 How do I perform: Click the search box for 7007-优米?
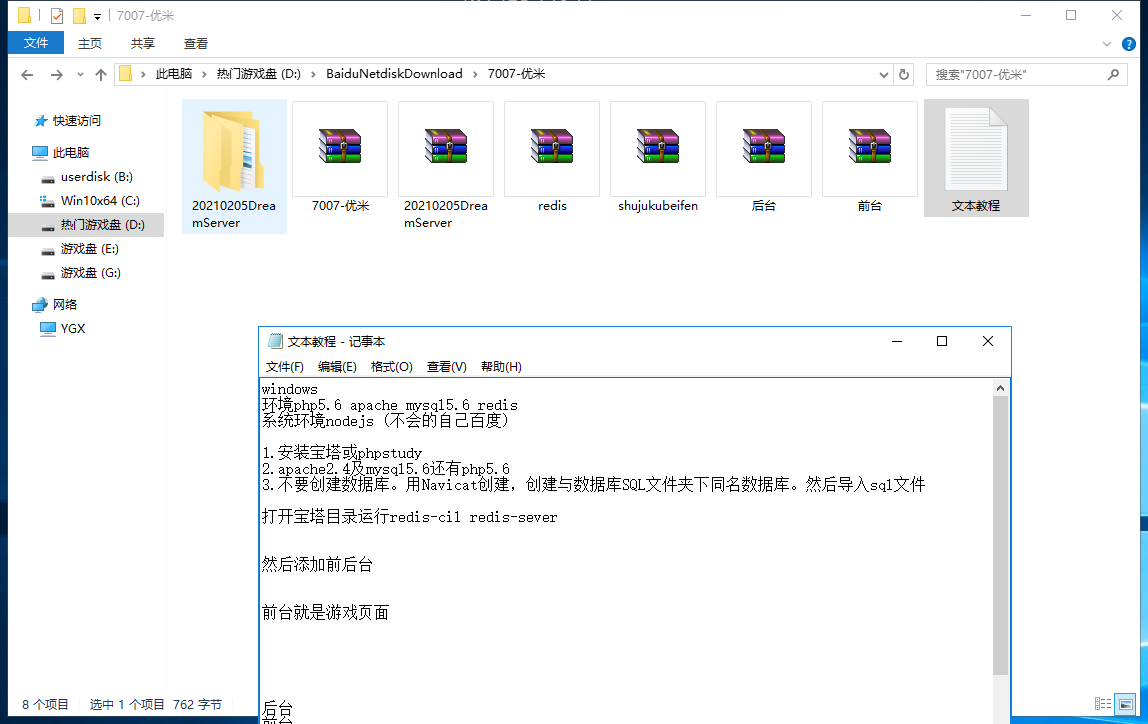pyautogui.click(x=1018, y=75)
